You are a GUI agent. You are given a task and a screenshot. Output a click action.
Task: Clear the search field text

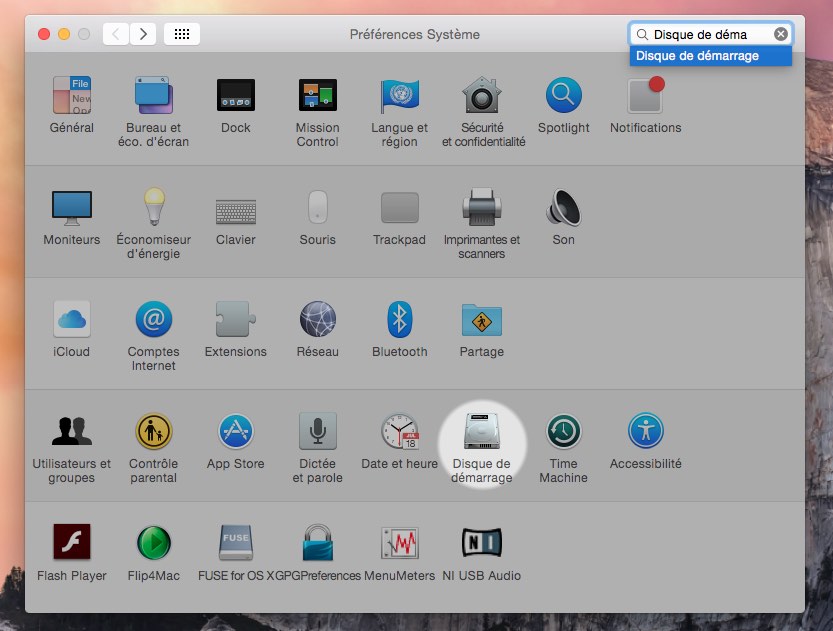click(x=780, y=33)
